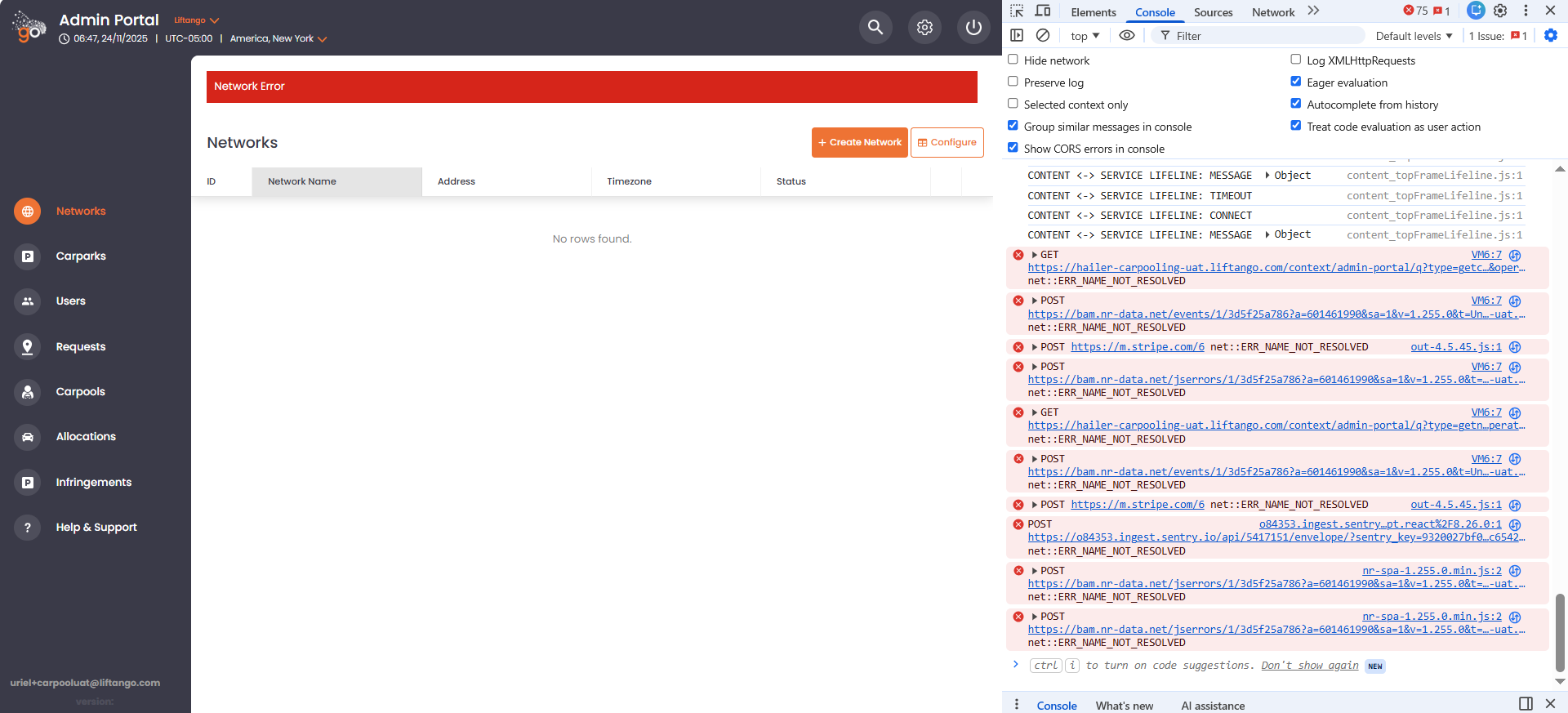The height and width of the screenshot is (713, 1568).
Task: Open DevTools settings gear icon
Action: 1500,11
